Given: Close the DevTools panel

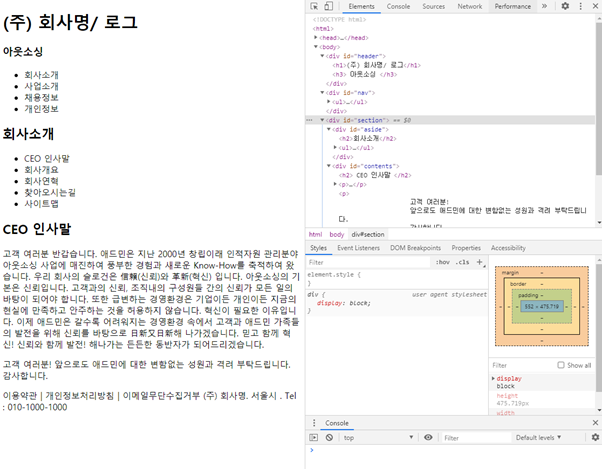Looking at the screenshot, I should point(595,6).
